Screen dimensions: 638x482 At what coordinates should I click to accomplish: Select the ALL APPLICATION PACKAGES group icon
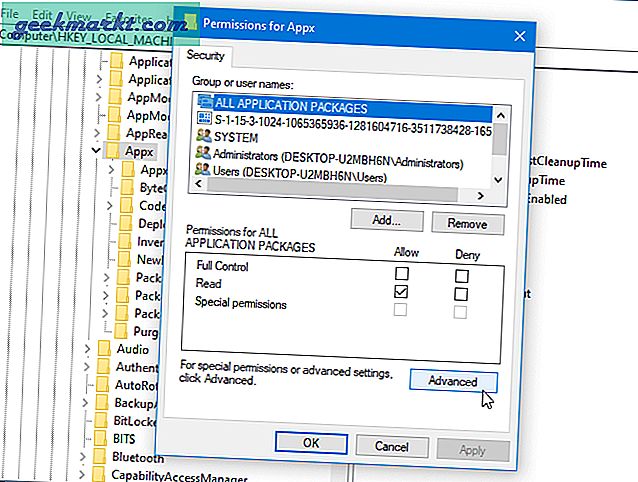click(x=204, y=107)
